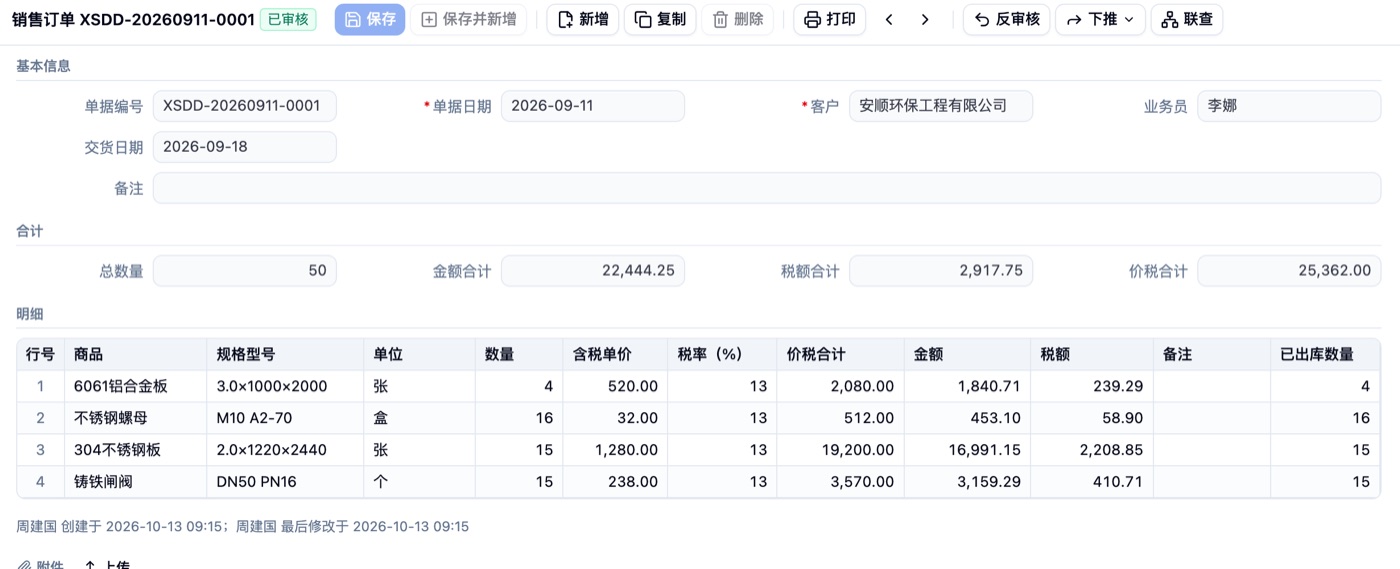Click unit price cell 520.00
The height and width of the screenshot is (569, 1400).
[x=615, y=386]
